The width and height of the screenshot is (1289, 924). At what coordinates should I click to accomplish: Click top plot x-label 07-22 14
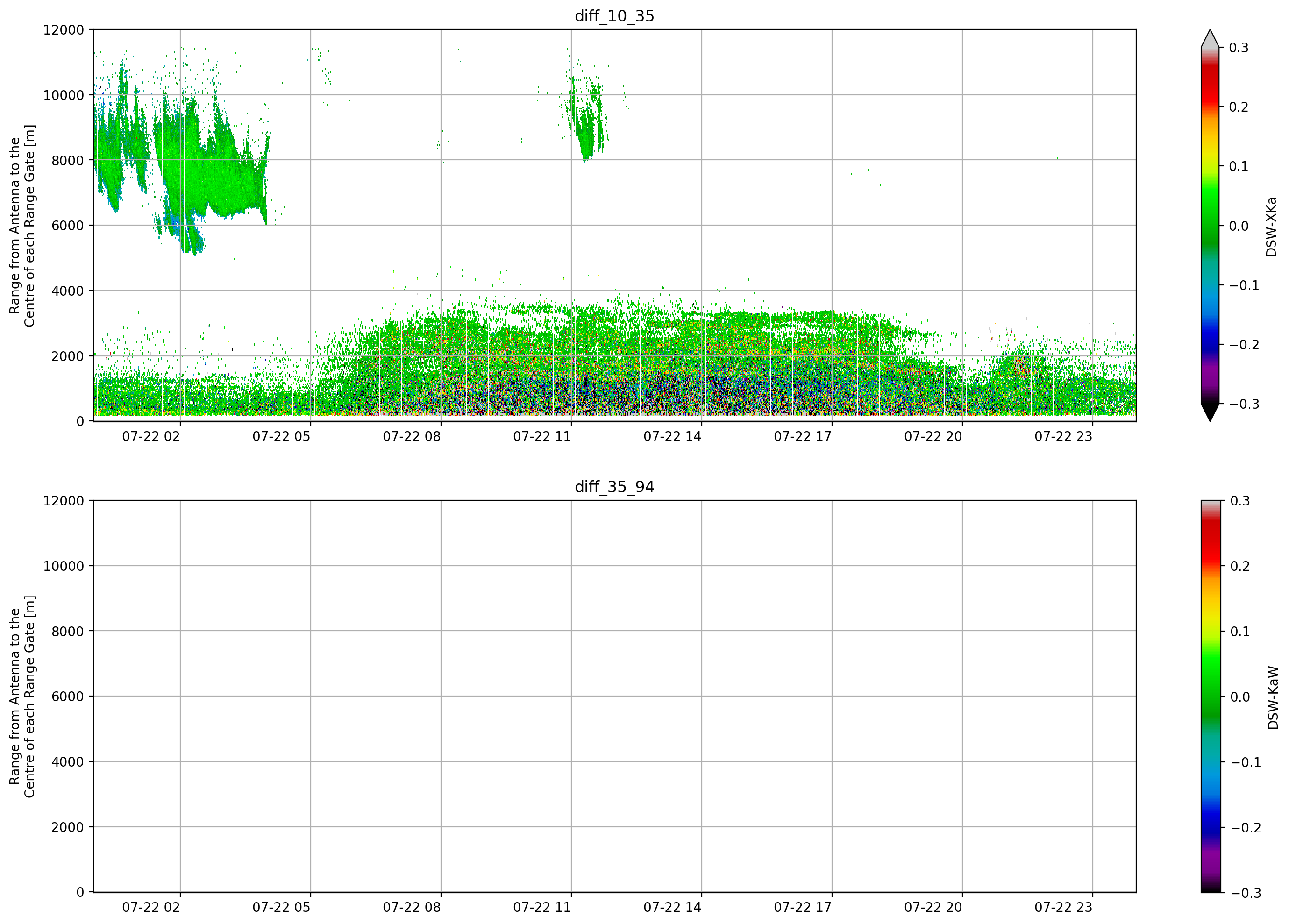click(x=672, y=436)
